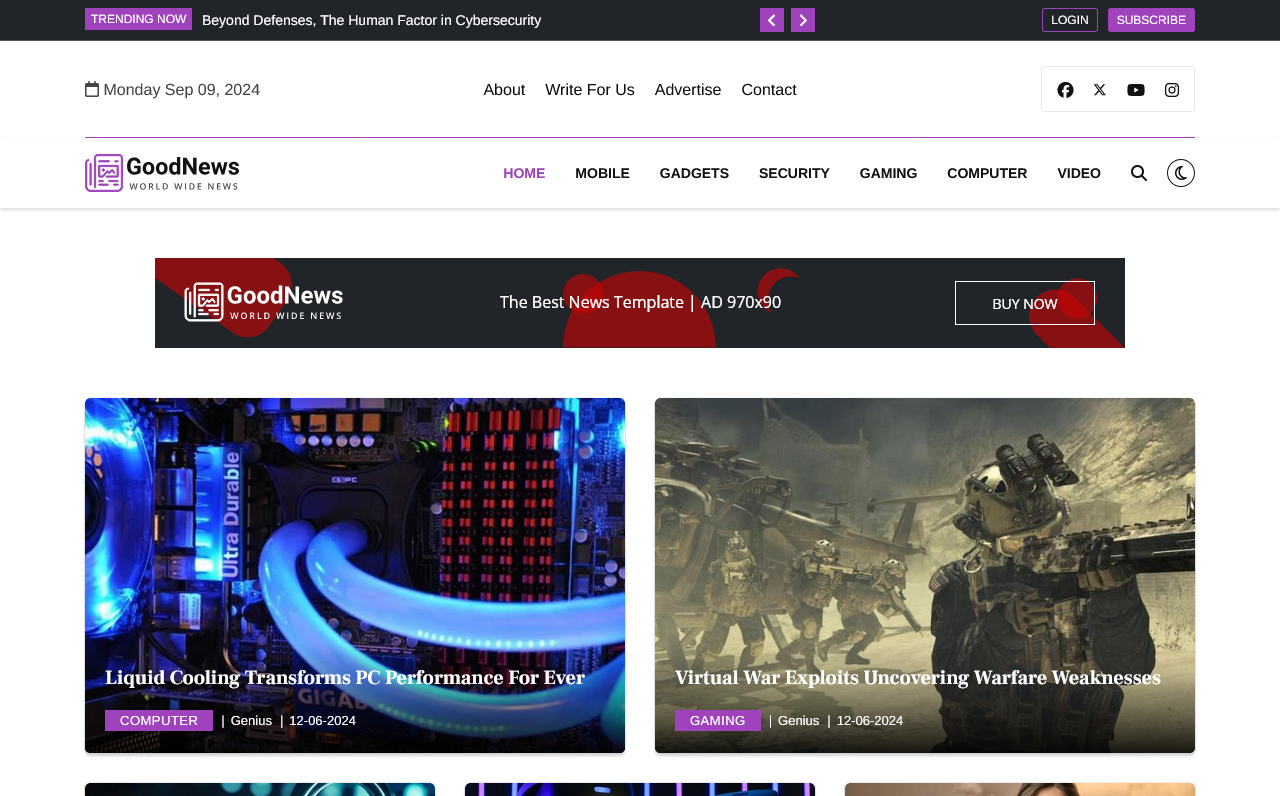The height and width of the screenshot is (796, 1280).
Task: Open the Security menu item
Action: tap(794, 173)
